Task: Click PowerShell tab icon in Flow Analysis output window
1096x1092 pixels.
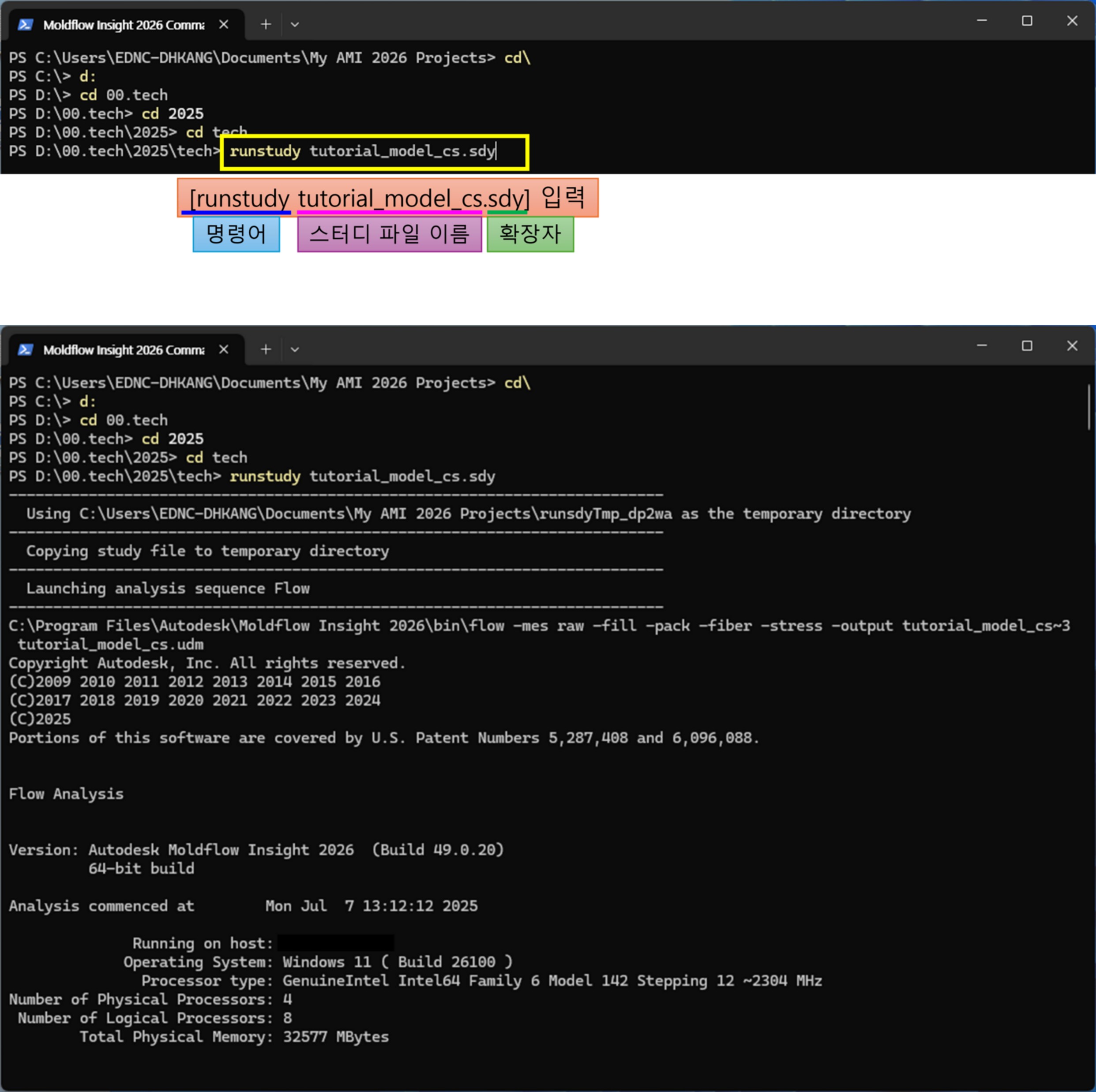Action: point(25,350)
